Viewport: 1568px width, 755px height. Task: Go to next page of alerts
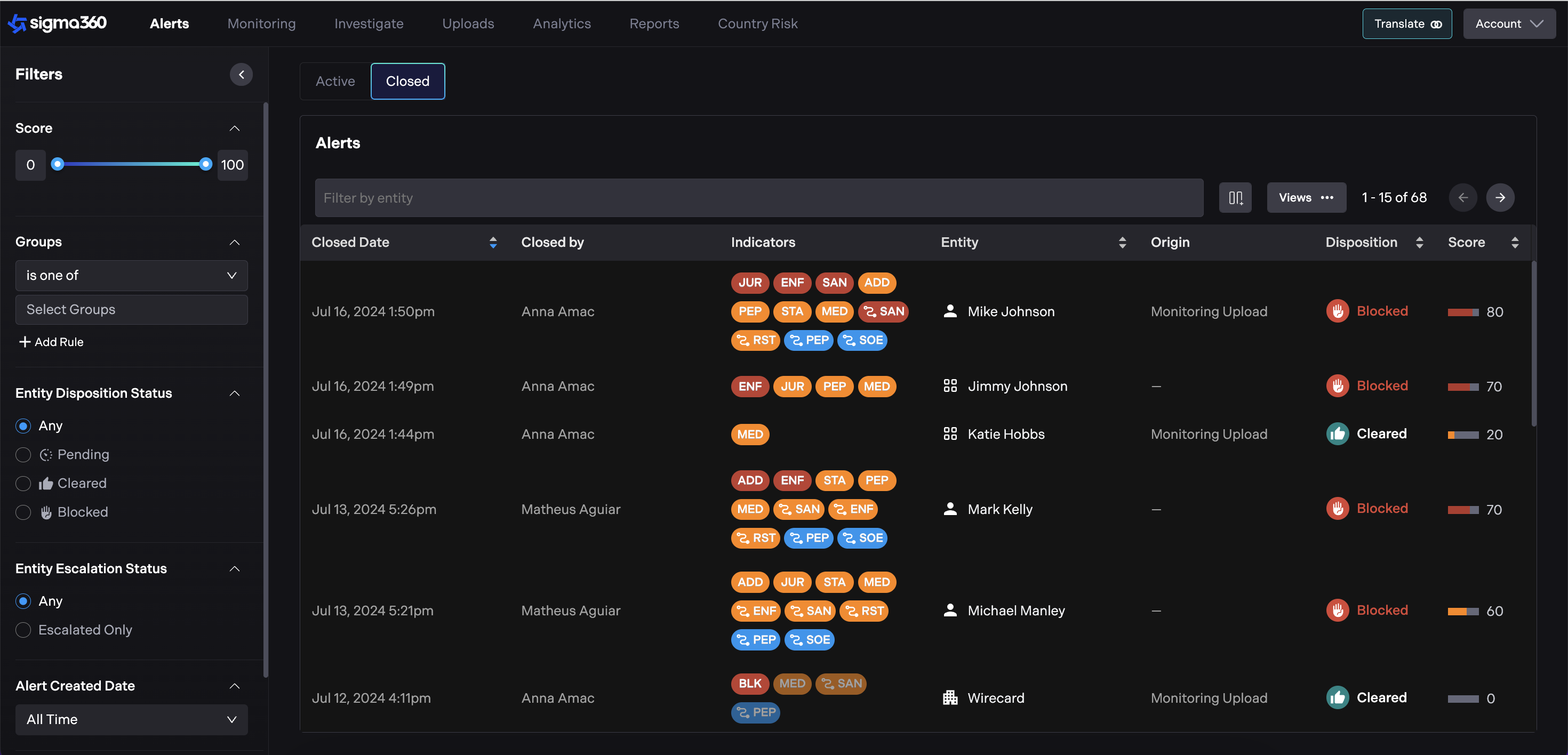(1500, 198)
